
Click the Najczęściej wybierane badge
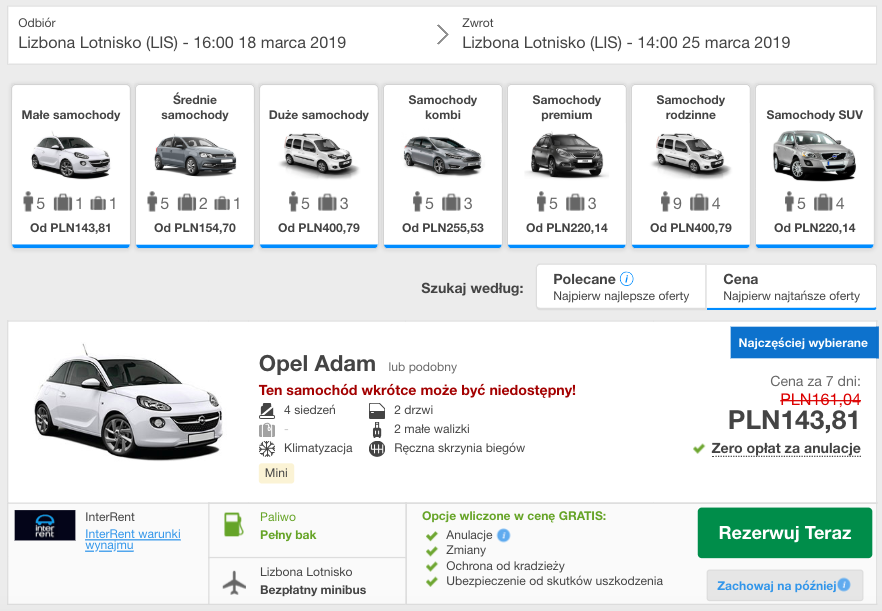[x=804, y=343]
